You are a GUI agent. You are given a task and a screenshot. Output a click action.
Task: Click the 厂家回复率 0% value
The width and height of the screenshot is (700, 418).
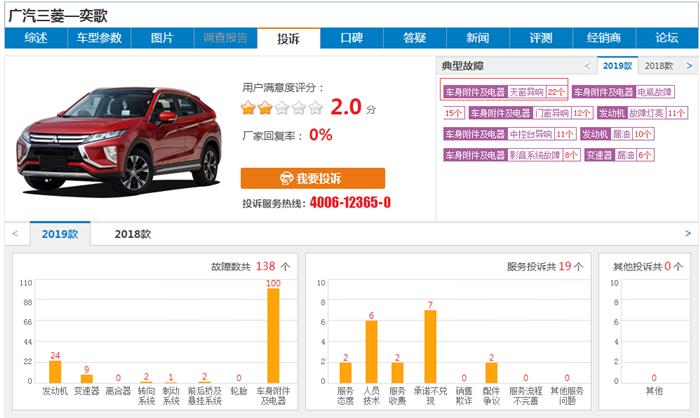click(x=321, y=134)
